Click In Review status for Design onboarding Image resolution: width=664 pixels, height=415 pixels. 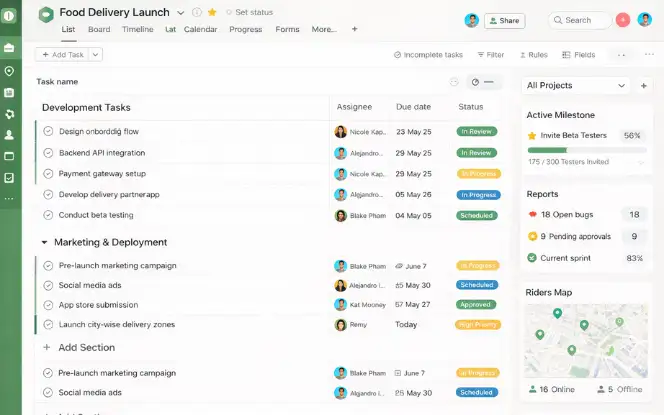click(x=476, y=131)
